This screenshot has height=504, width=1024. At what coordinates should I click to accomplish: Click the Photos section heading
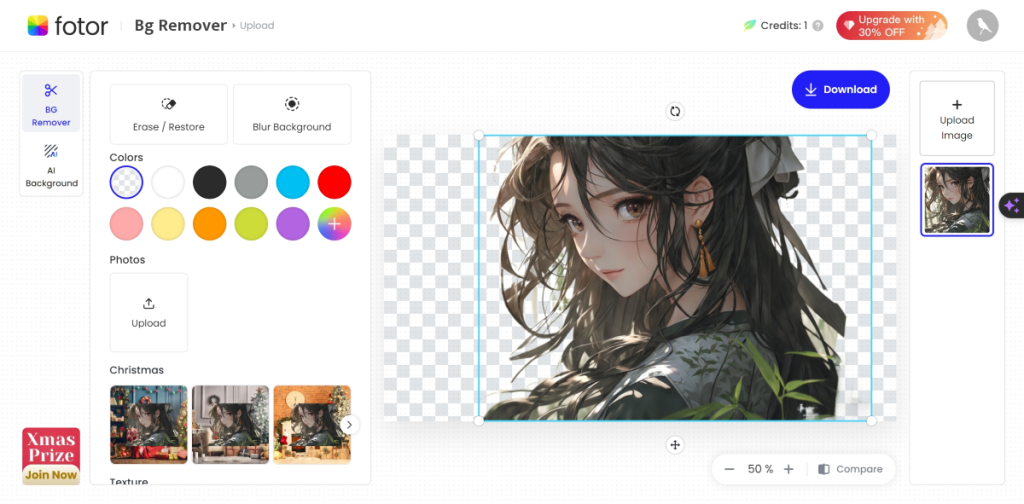coord(127,260)
